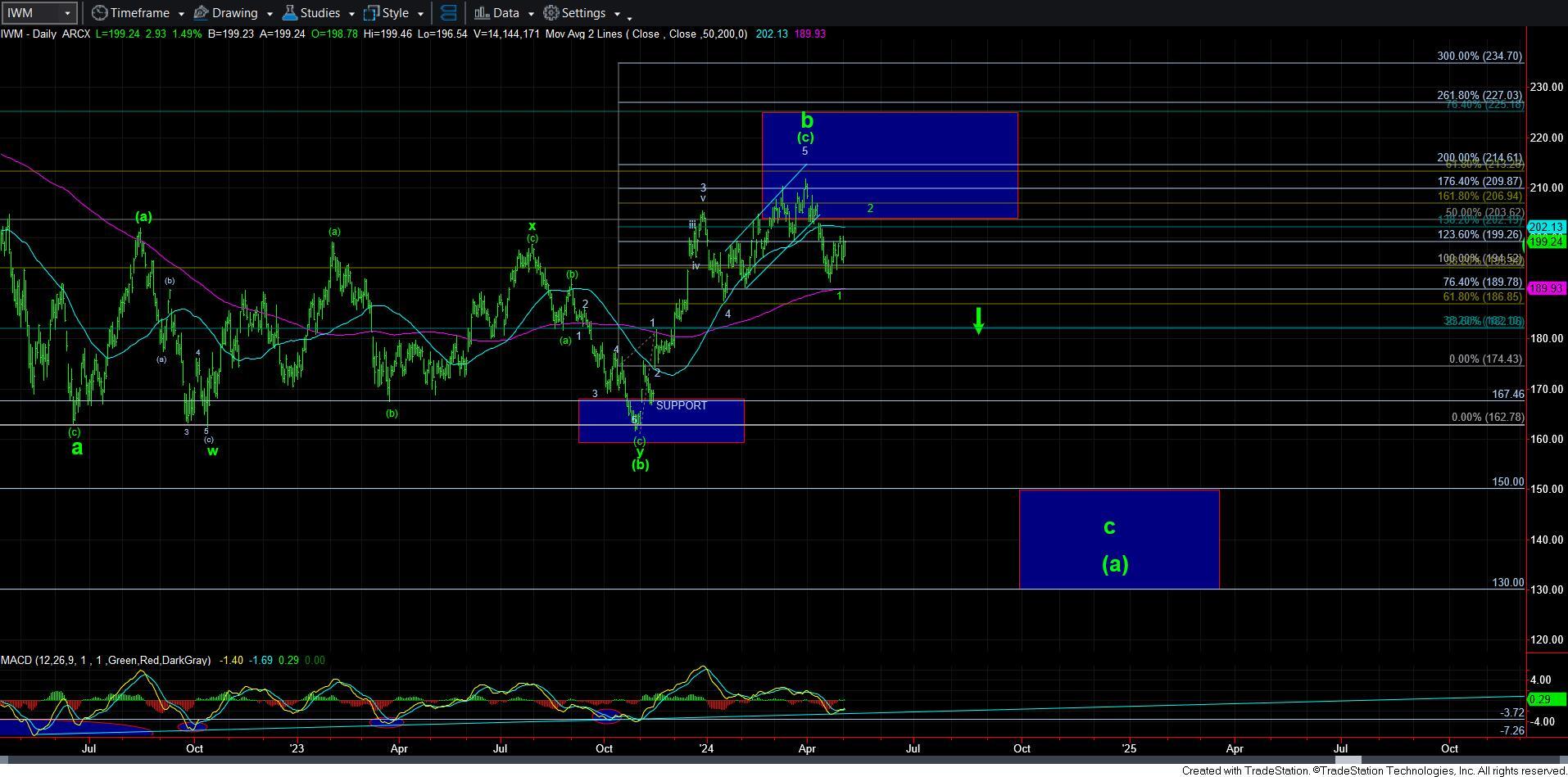Image resolution: width=1568 pixels, height=777 pixels.
Task: Click the 261.80% (227.03) Fibonacci label
Action: pyautogui.click(x=1479, y=96)
